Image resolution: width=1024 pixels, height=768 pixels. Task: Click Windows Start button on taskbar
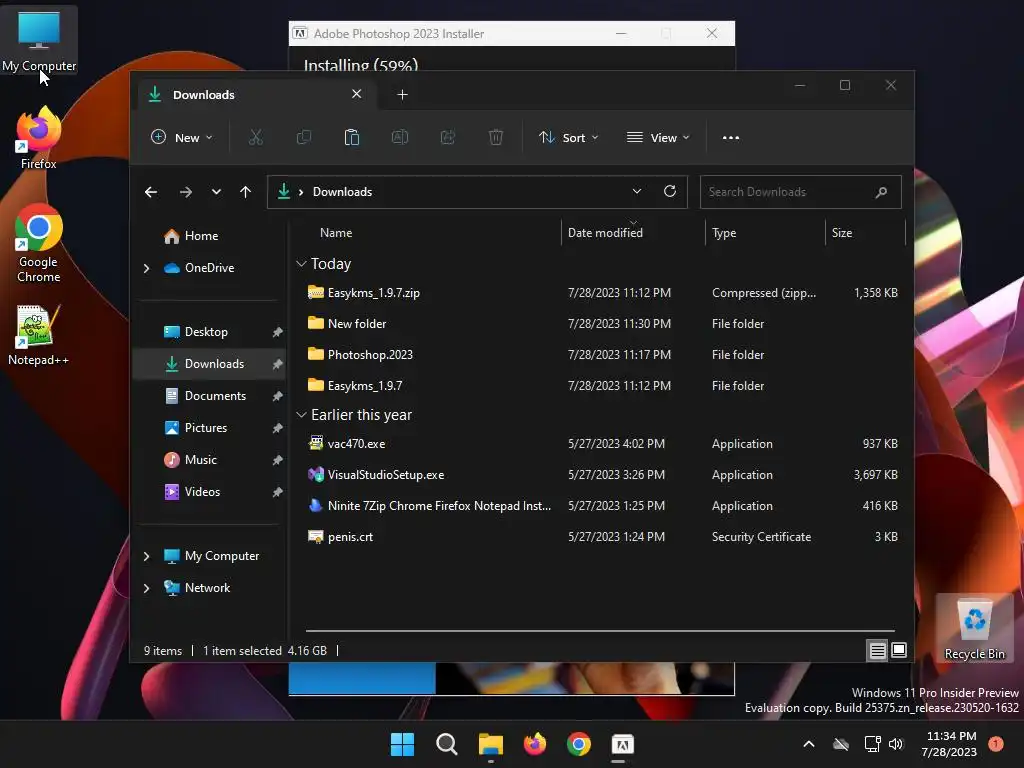402,744
